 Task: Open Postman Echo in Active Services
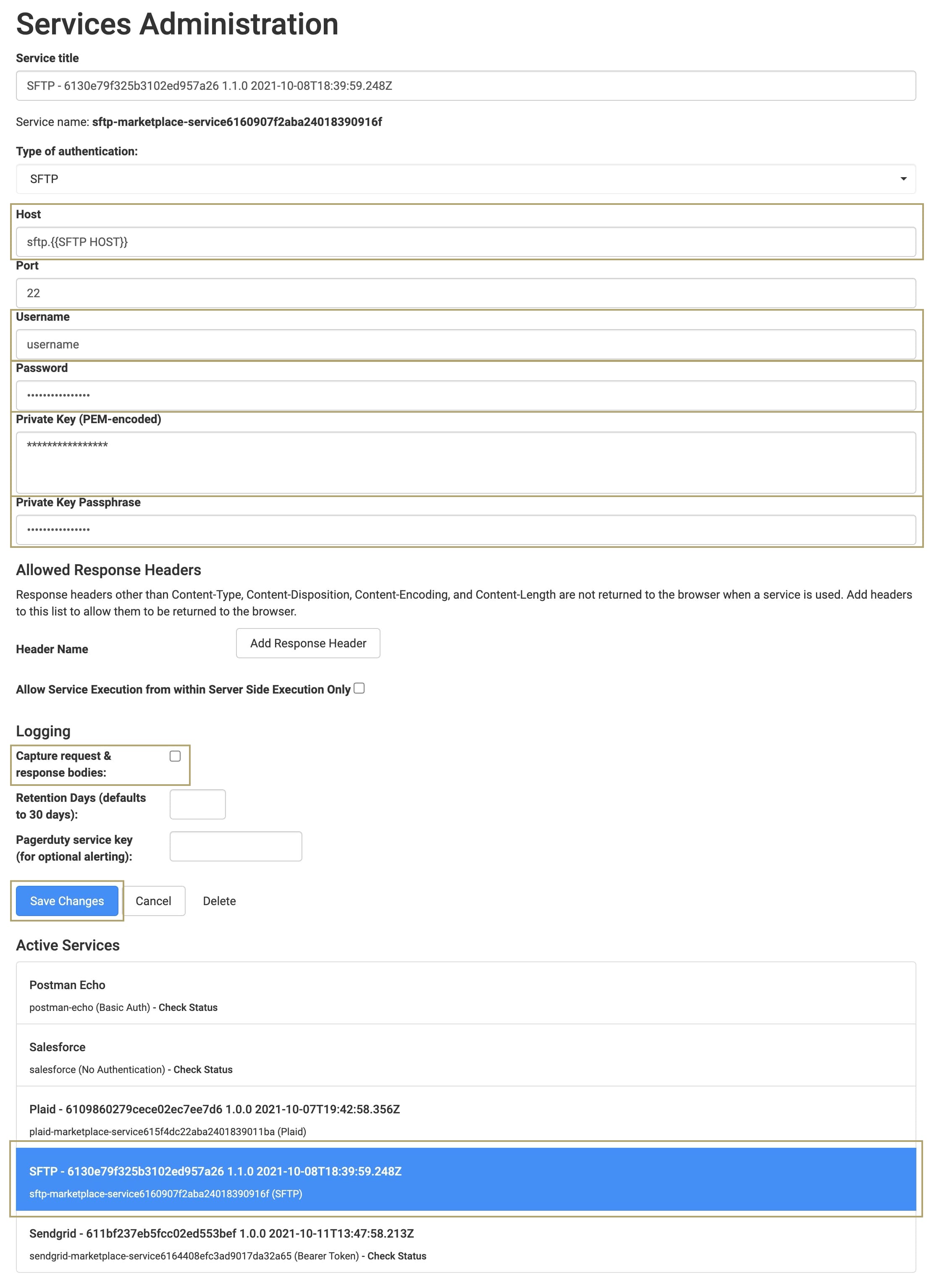coord(67,985)
